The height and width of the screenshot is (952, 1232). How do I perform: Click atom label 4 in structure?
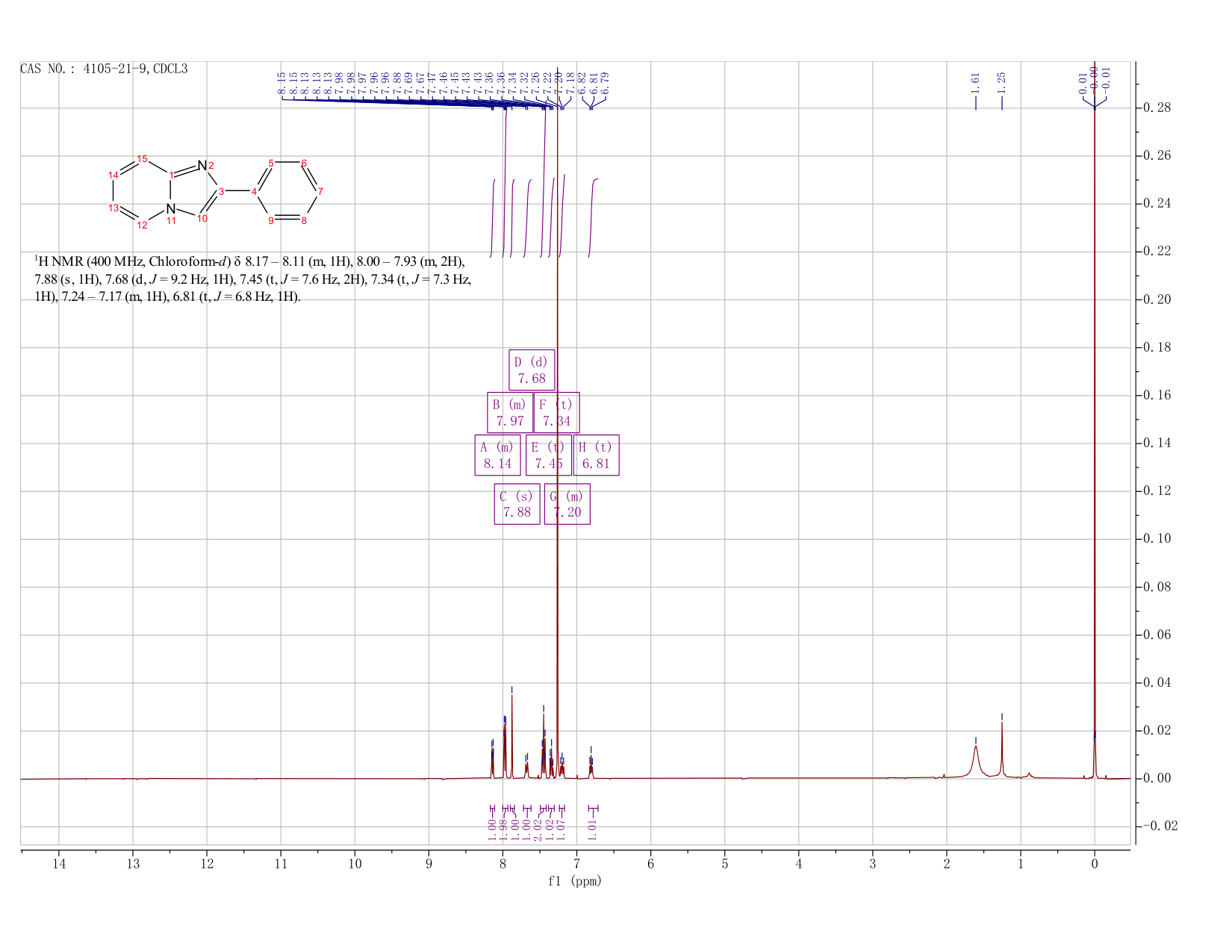(255, 192)
